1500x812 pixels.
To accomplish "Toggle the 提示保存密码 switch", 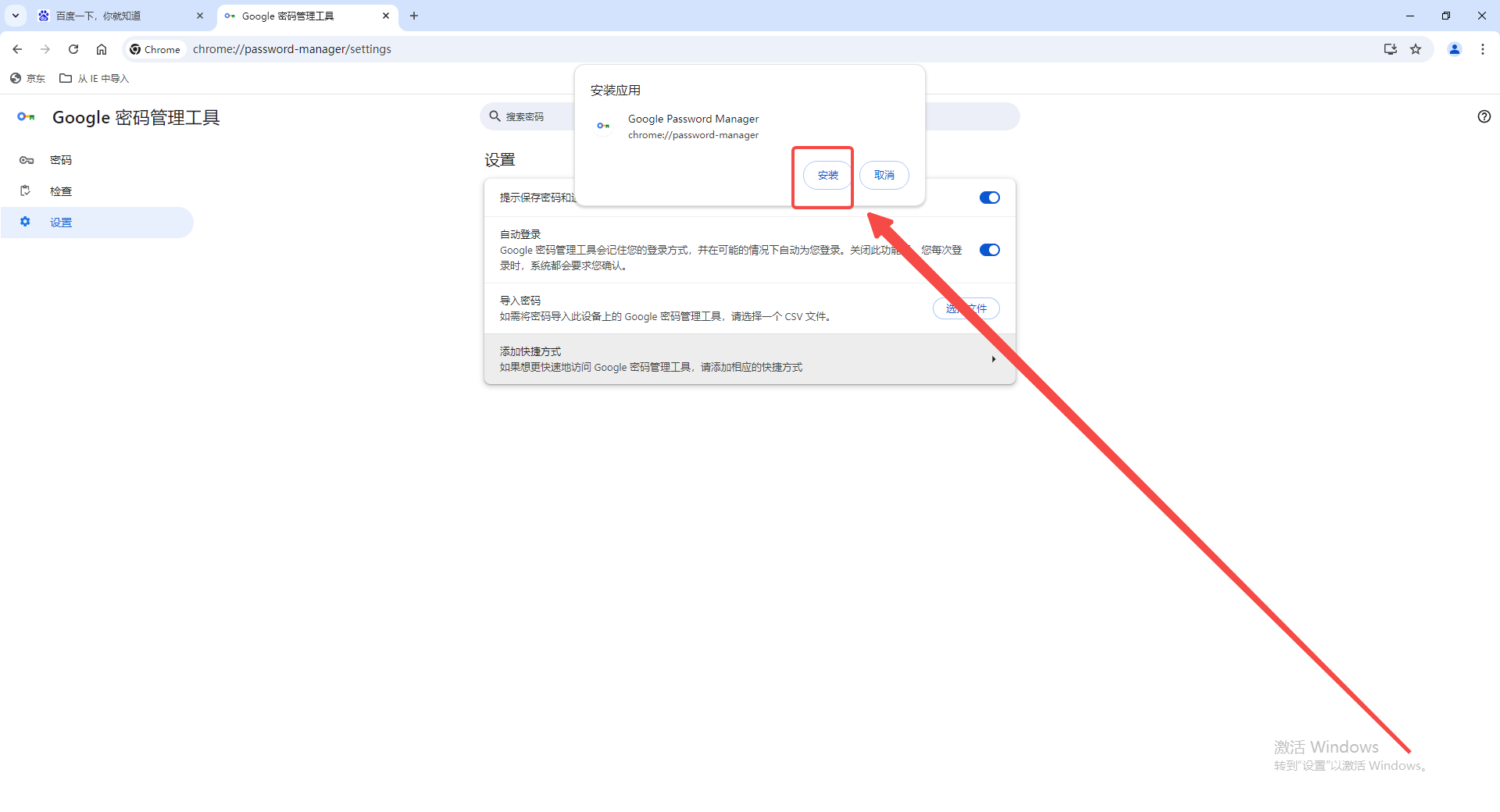I will [x=989, y=198].
